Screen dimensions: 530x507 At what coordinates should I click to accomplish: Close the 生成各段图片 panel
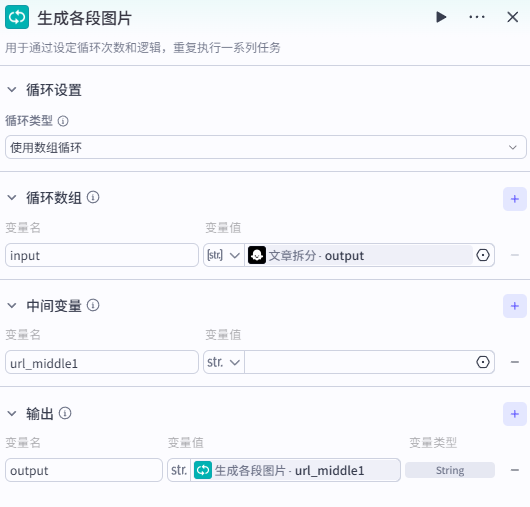point(513,17)
